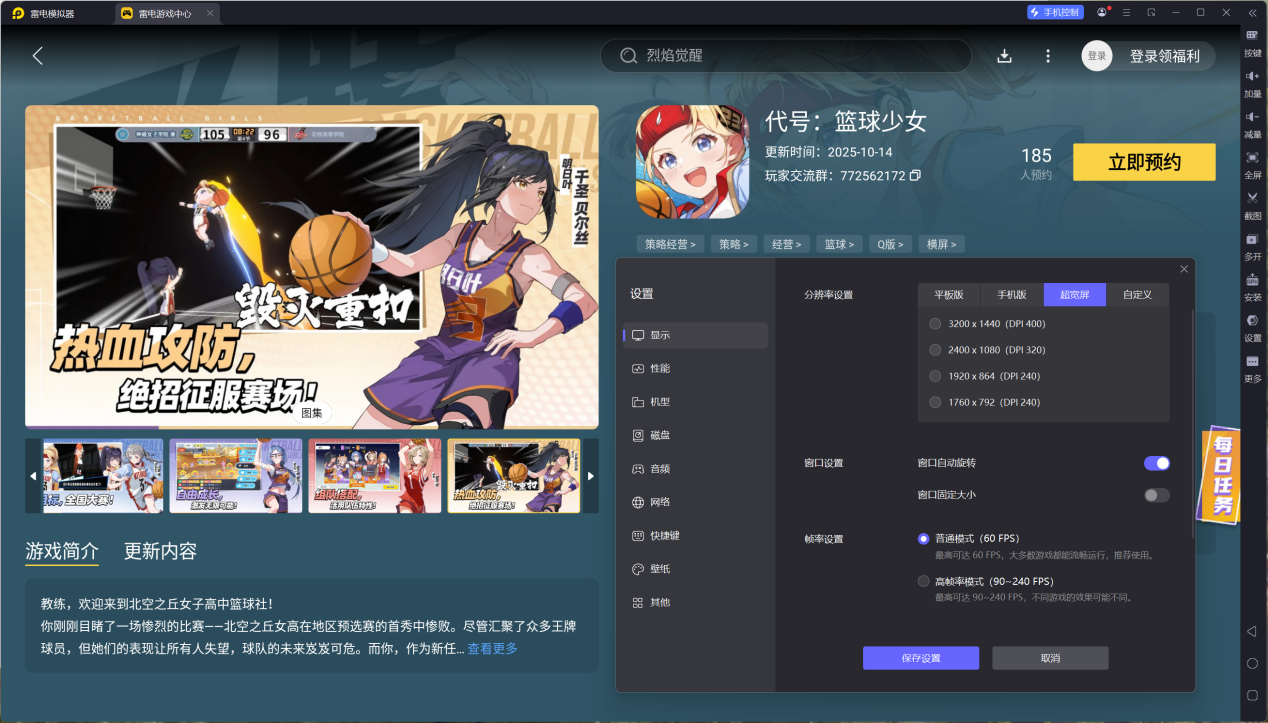This screenshot has height=723, width=1268.
Task: Copy the player group number 772562172
Action: click(x=915, y=176)
